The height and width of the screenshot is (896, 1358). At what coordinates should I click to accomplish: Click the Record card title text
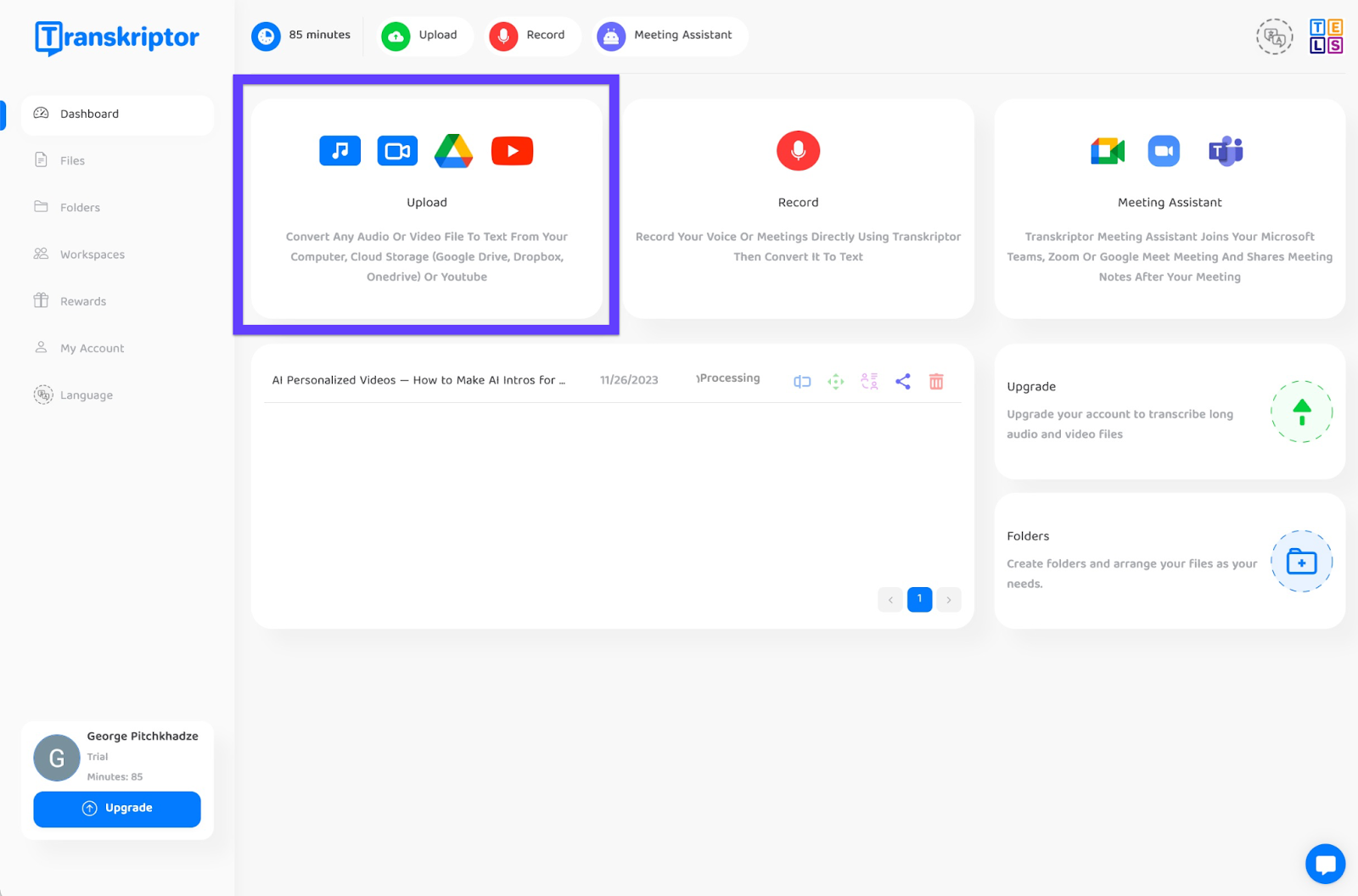pos(798,203)
